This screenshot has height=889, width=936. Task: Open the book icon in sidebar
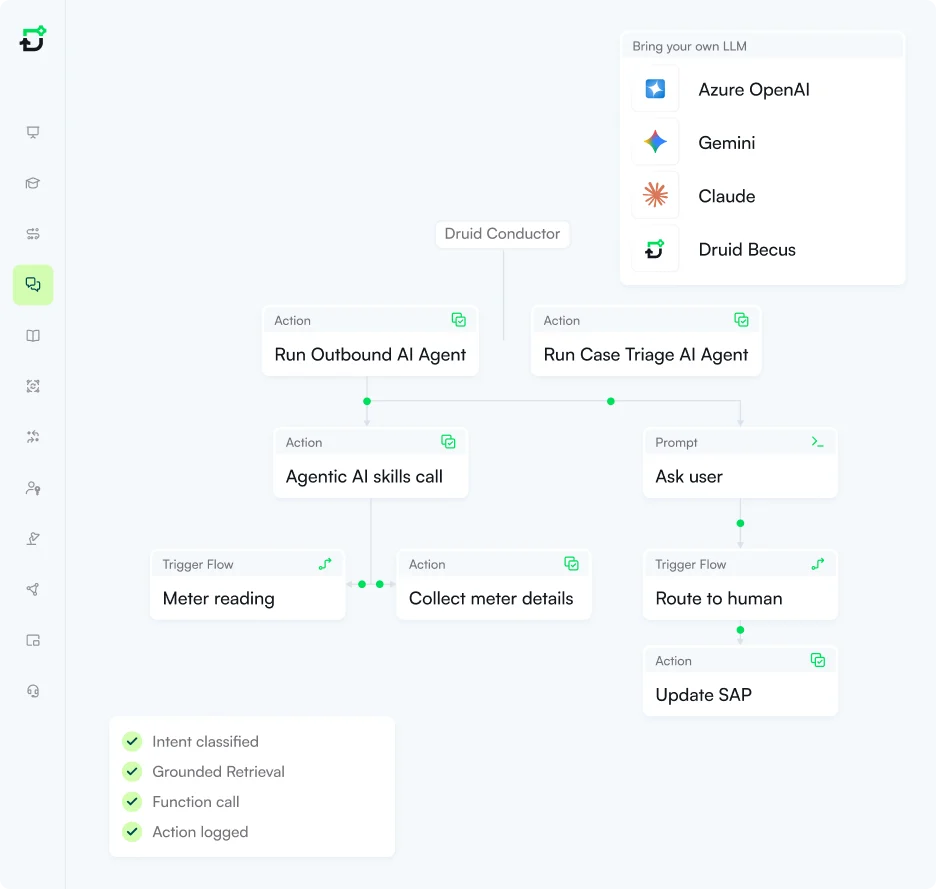coord(33,336)
